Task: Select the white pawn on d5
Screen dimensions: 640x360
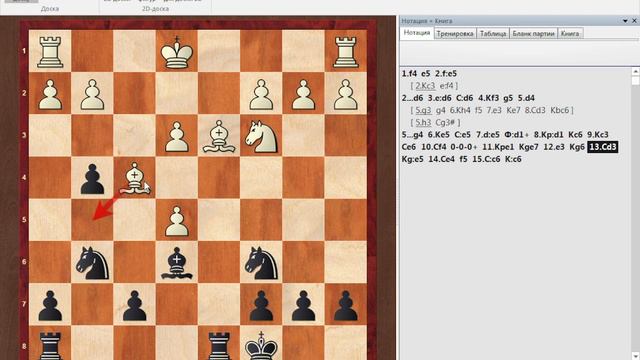Action: coord(177,221)
